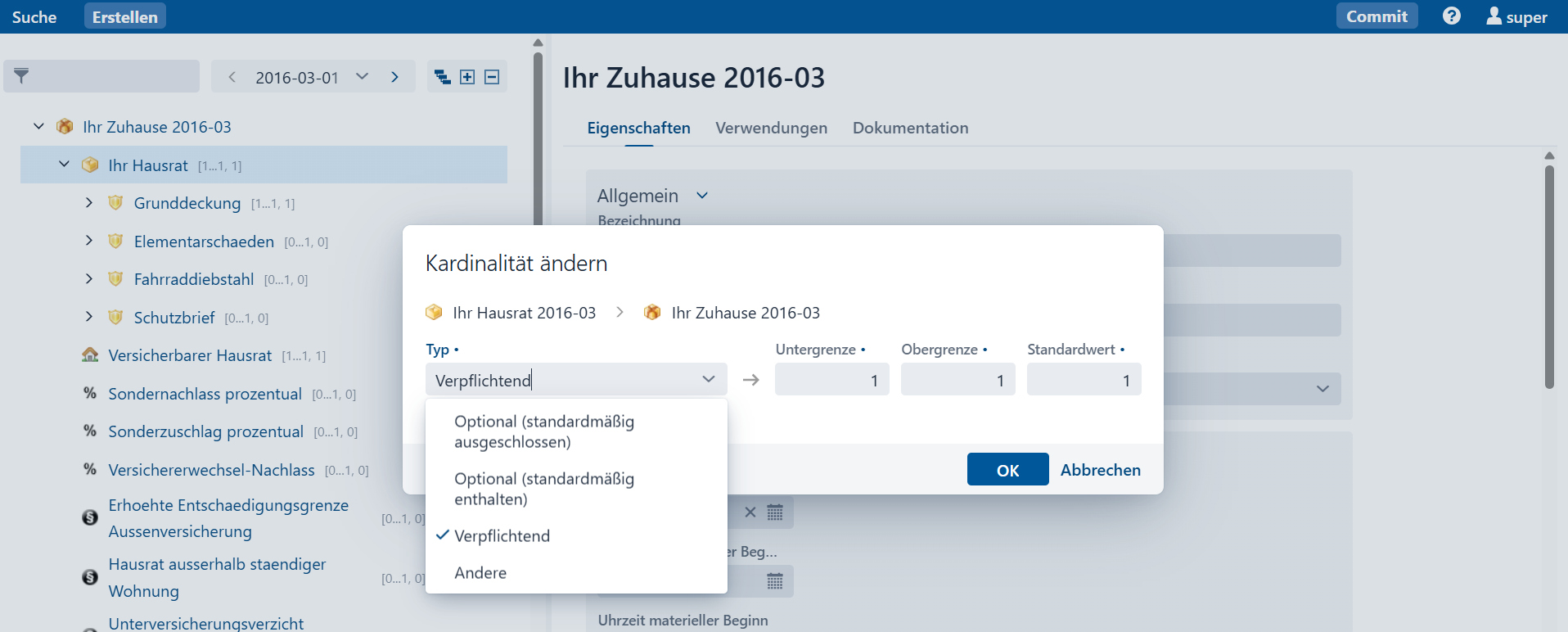Click the super user profile icon
This screenshot has width=1568, height=632.
coord(1494,16)
